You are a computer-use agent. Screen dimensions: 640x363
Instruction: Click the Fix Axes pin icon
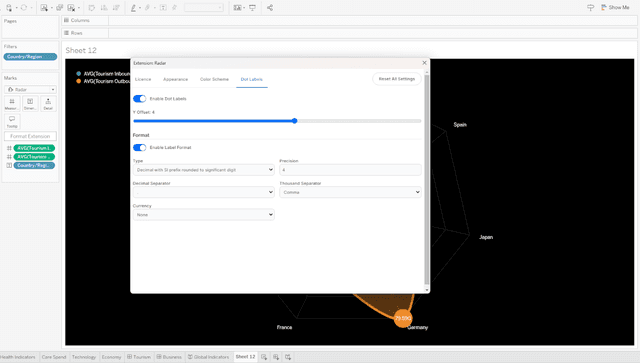pyautogui.click(x=175, y=7)
